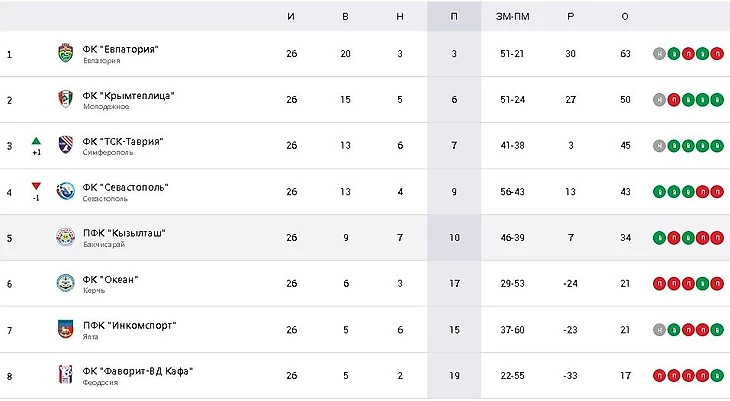This screenshot has width=730, height=401.
Task: Open the ФК "Океан" team link
Action: coord(110,279)
